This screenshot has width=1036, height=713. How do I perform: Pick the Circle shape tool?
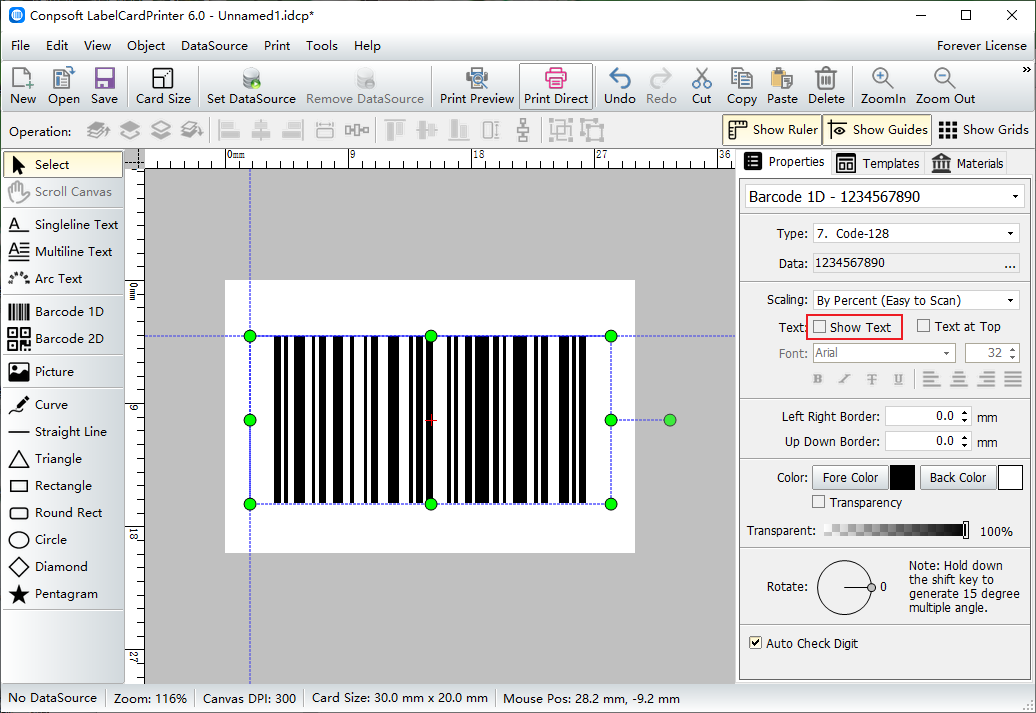point(63,540)
